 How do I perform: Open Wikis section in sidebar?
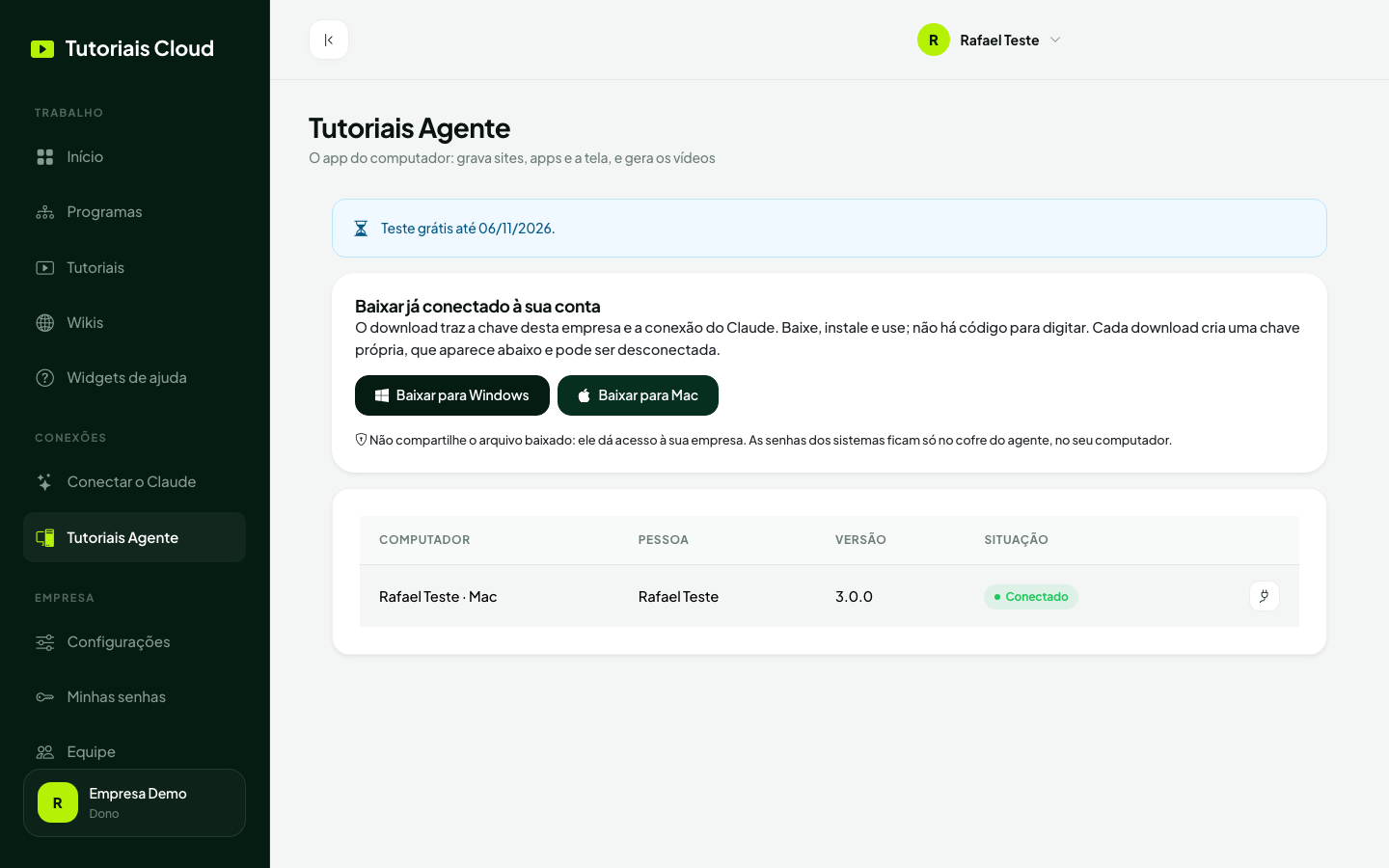click(134, 323)
